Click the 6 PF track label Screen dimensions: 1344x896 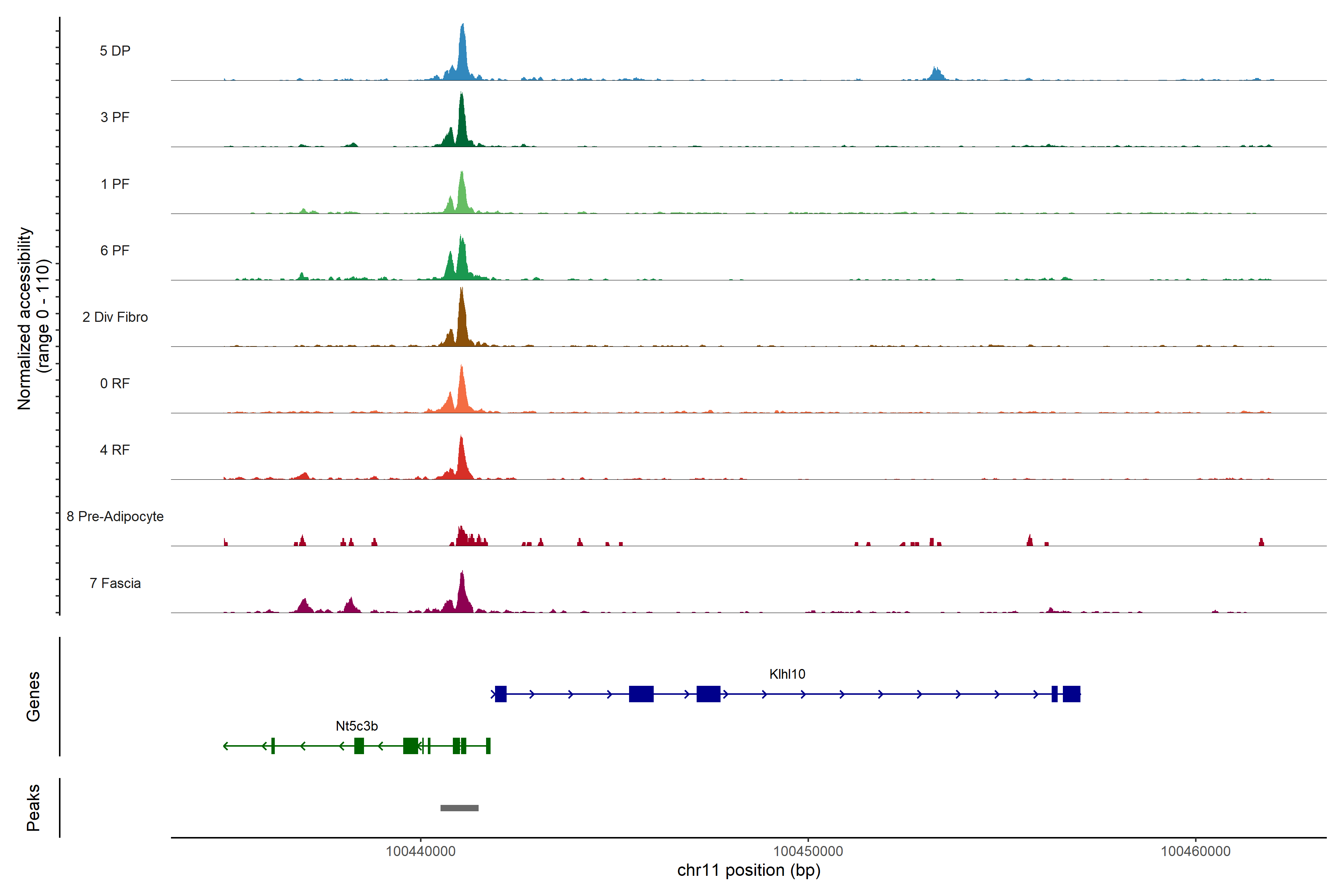(x=115, y=250)
